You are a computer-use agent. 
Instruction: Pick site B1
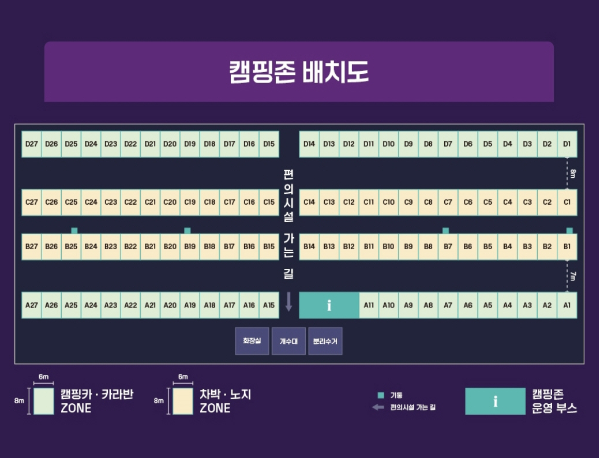pos(567,247)
